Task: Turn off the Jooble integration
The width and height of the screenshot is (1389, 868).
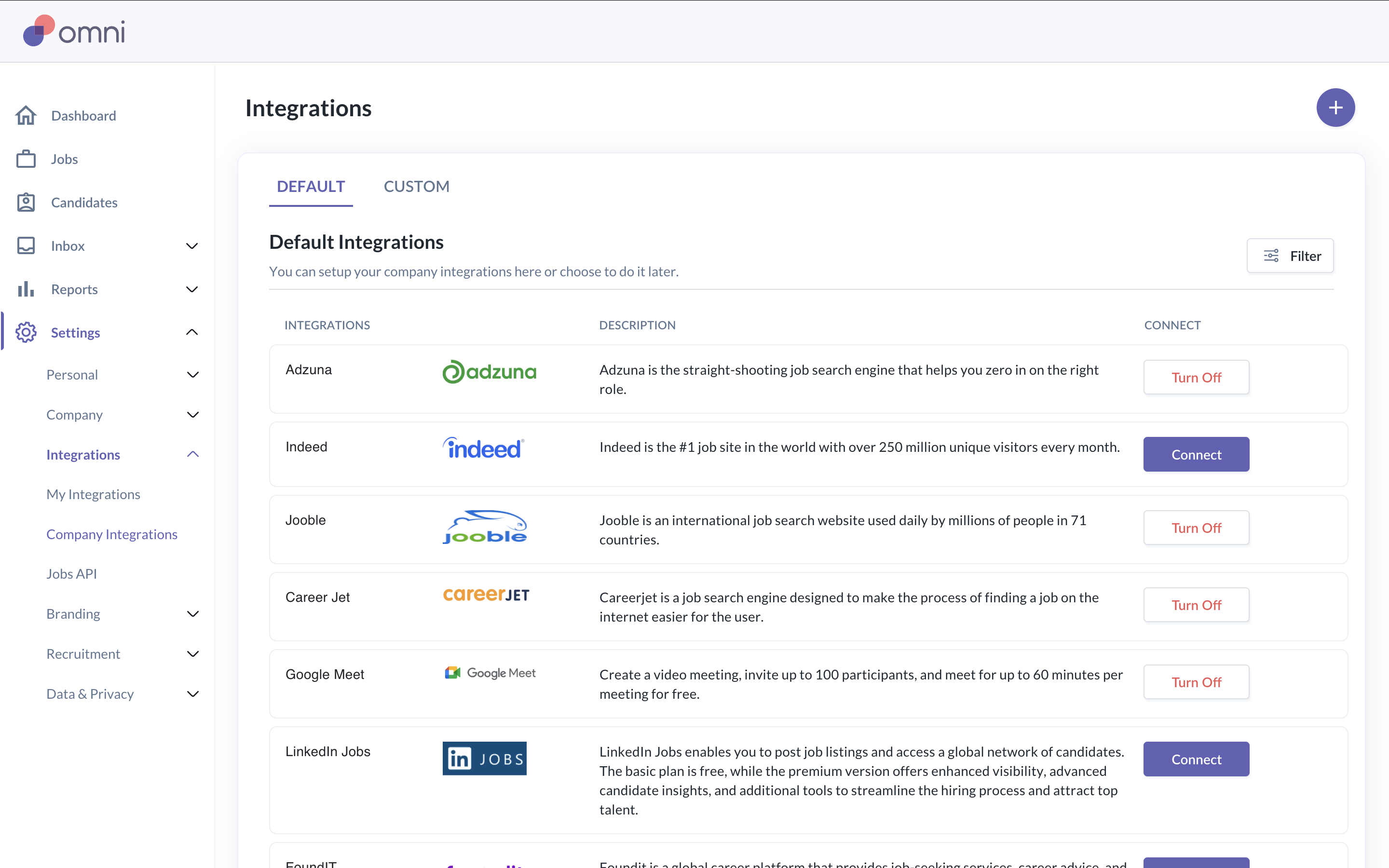Action: [x=1196, y=528]
